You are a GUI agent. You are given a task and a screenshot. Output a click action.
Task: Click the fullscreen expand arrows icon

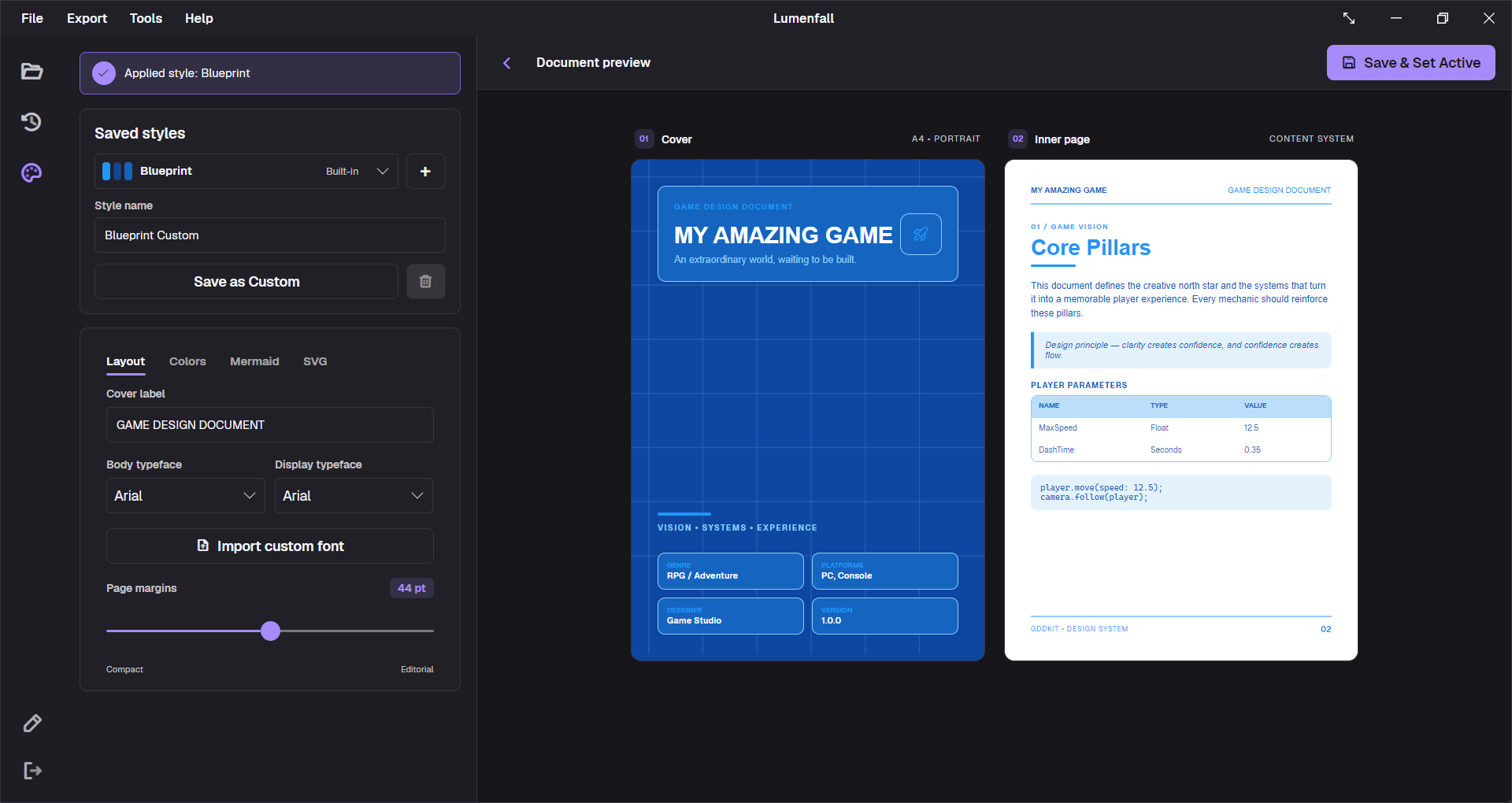[1349, 18]
